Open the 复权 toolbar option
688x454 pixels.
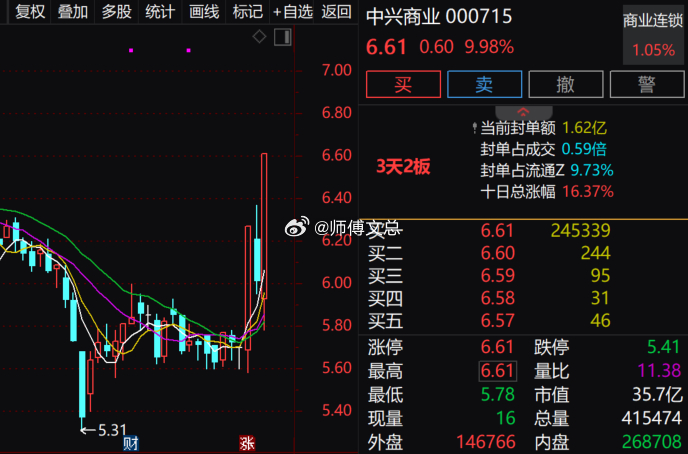click(30, 12)
